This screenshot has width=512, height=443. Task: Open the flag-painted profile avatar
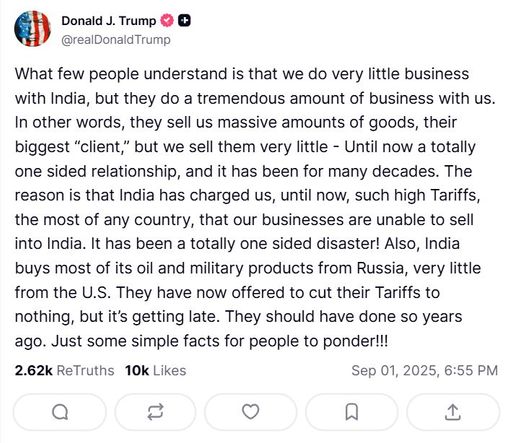click(x=32, y=29)
